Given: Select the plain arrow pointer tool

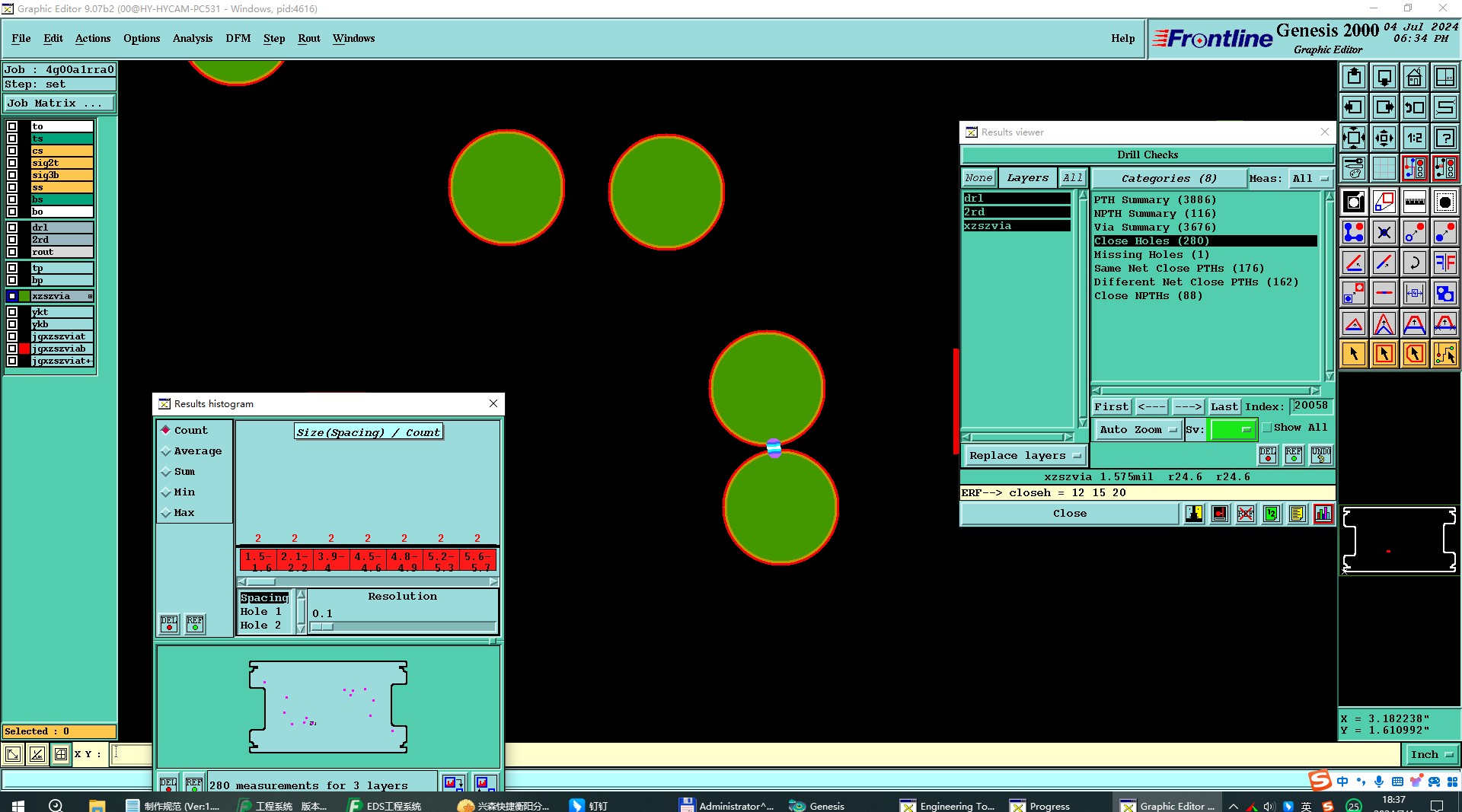Looking at the screenshot, I should coord(1354,354).
